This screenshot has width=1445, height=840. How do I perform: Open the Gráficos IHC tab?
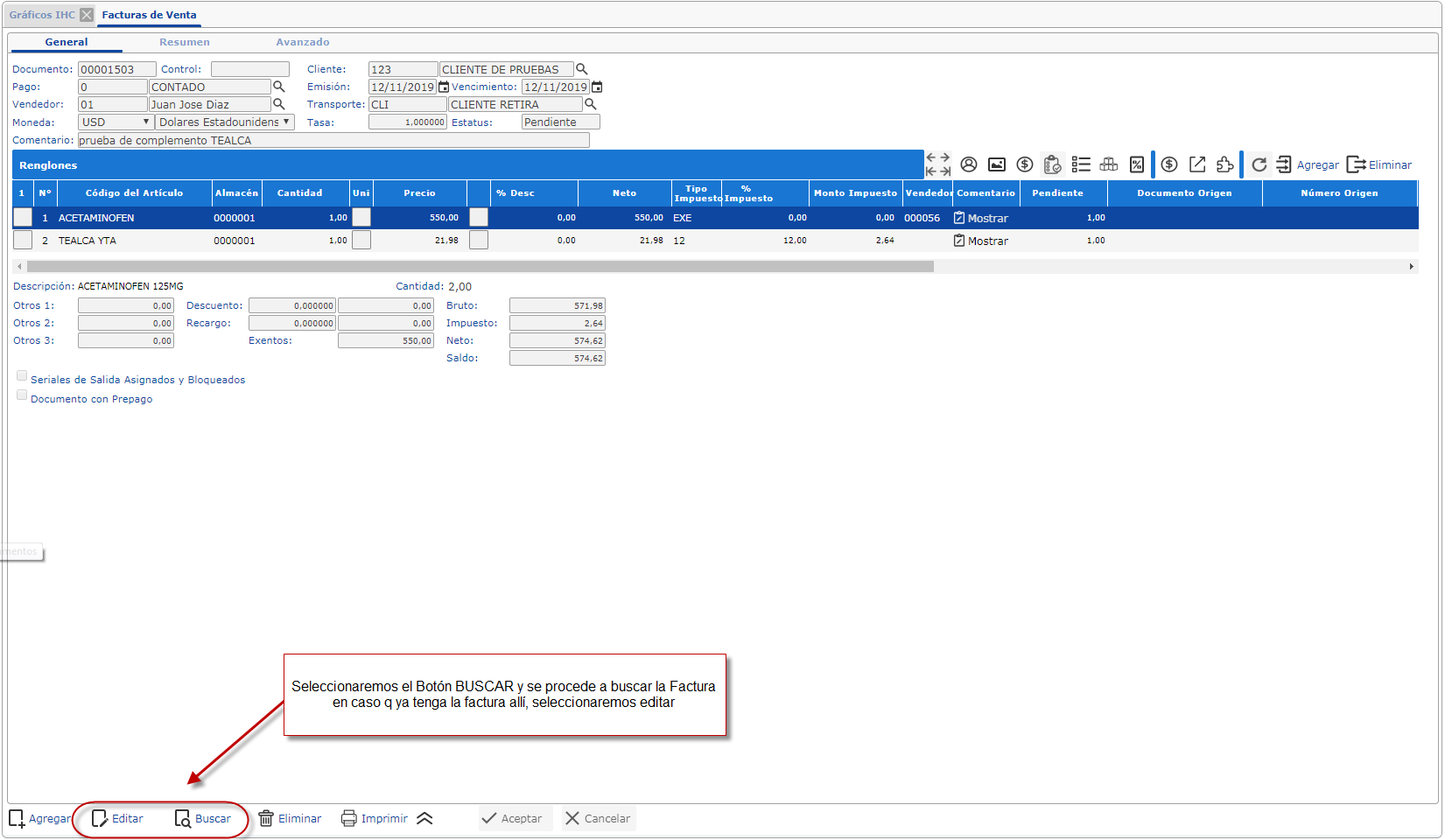[x=42, y=15]
